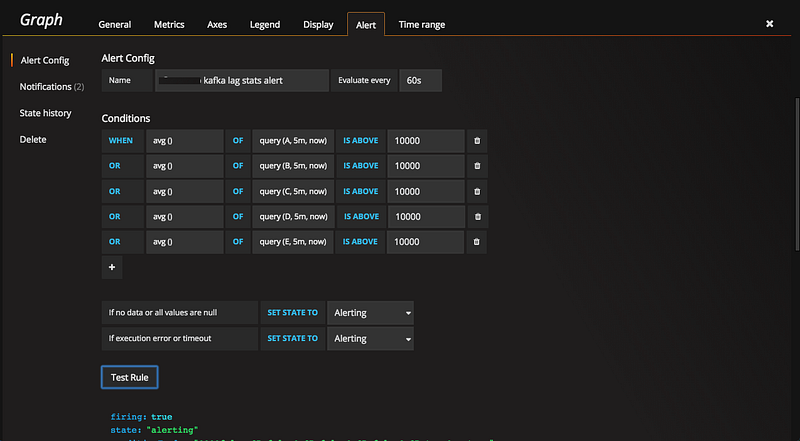
Task: Select the Alert tab
Action: coord(366,24)
